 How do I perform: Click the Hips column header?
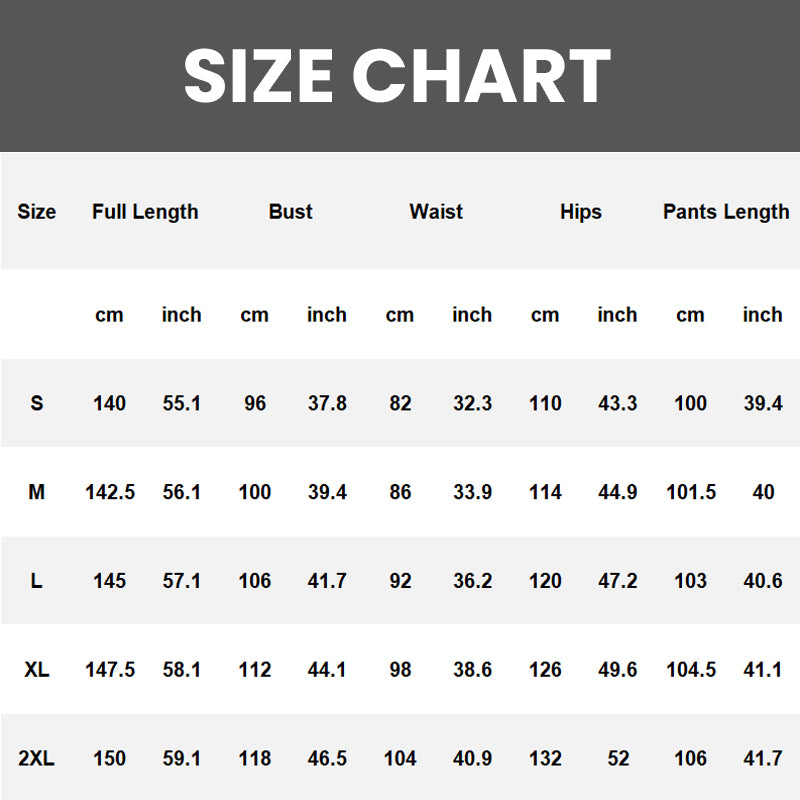coord(581,212)
